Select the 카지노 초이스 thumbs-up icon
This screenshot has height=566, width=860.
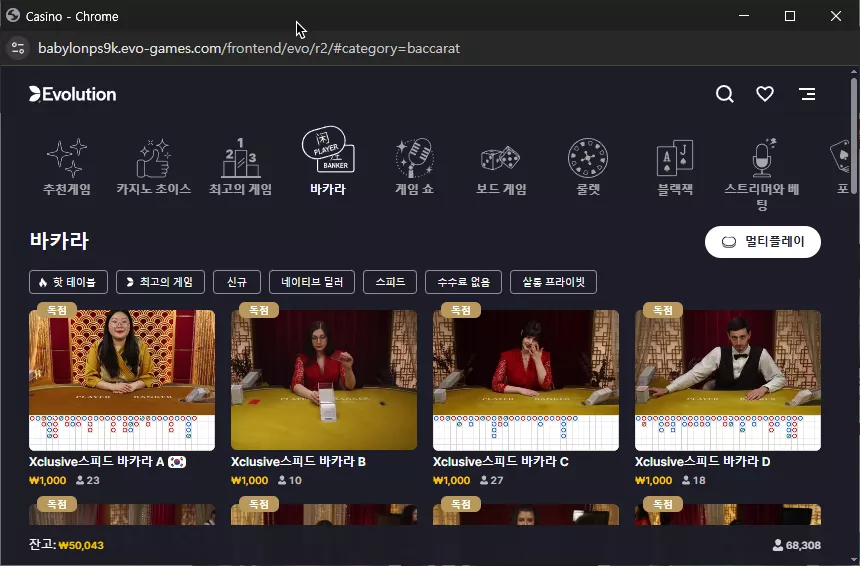pyautogui.click(x=153, y=158)
